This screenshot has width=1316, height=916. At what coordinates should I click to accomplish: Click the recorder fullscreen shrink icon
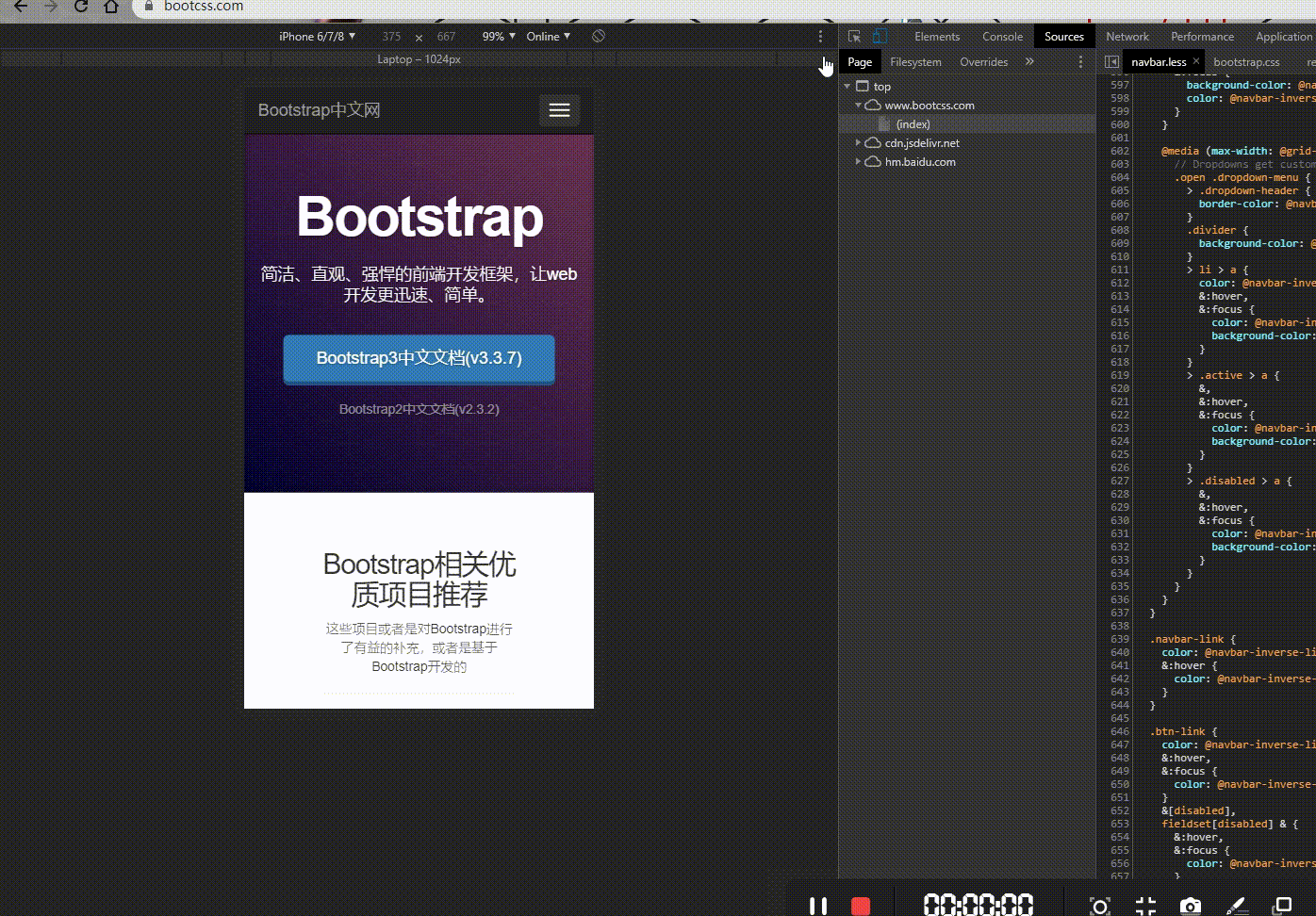[1145, 907]
